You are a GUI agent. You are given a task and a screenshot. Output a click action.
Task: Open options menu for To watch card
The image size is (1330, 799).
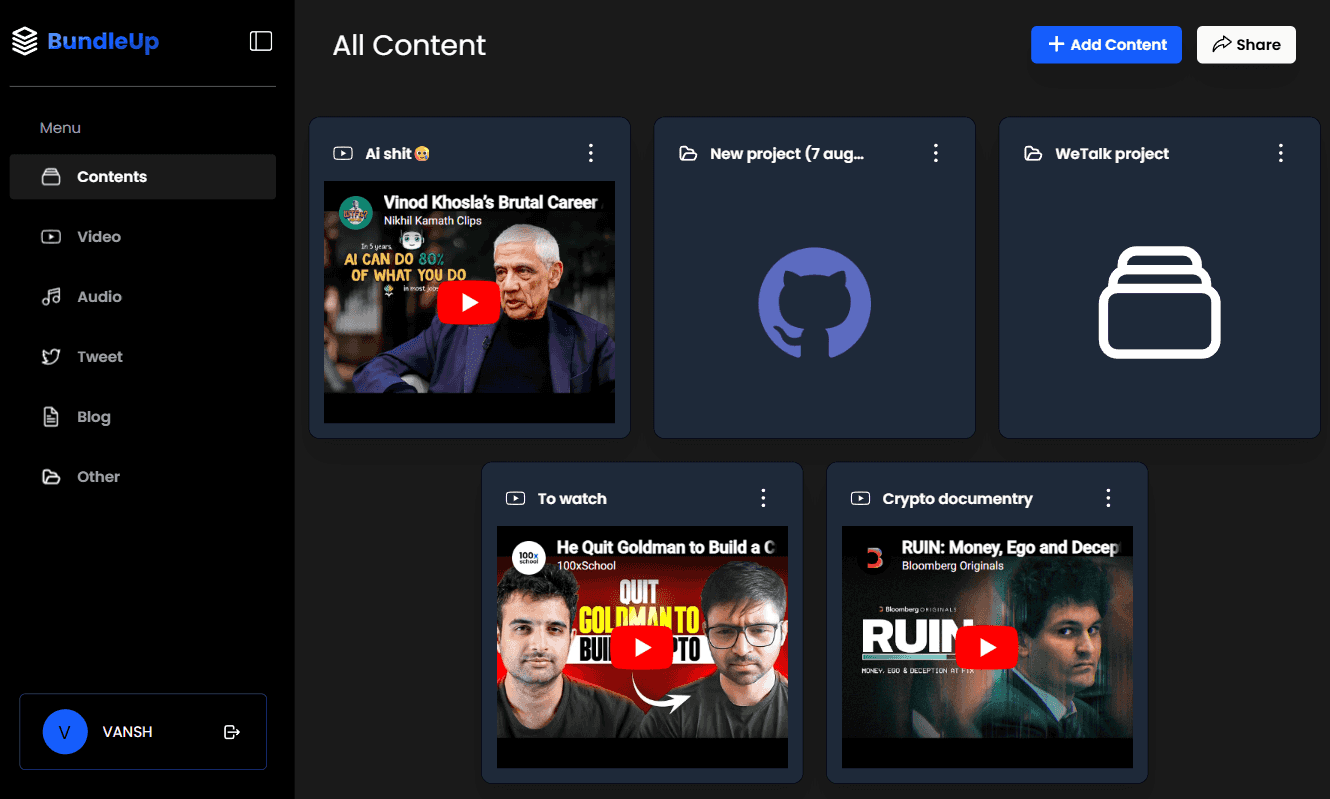coord(764,498)
